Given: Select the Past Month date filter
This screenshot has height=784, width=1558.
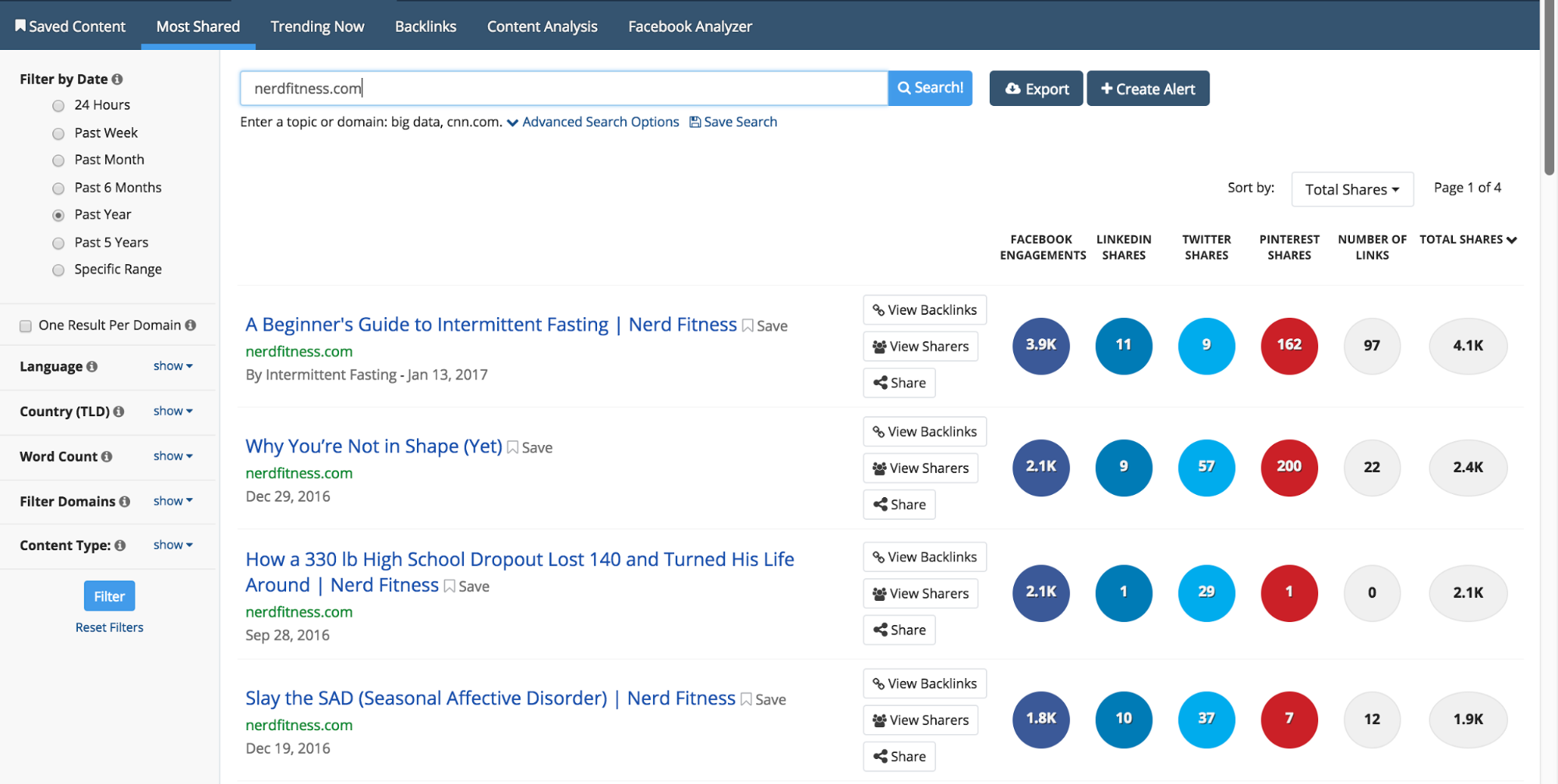Looking at the screenshot, I should (x=58, y=161).
